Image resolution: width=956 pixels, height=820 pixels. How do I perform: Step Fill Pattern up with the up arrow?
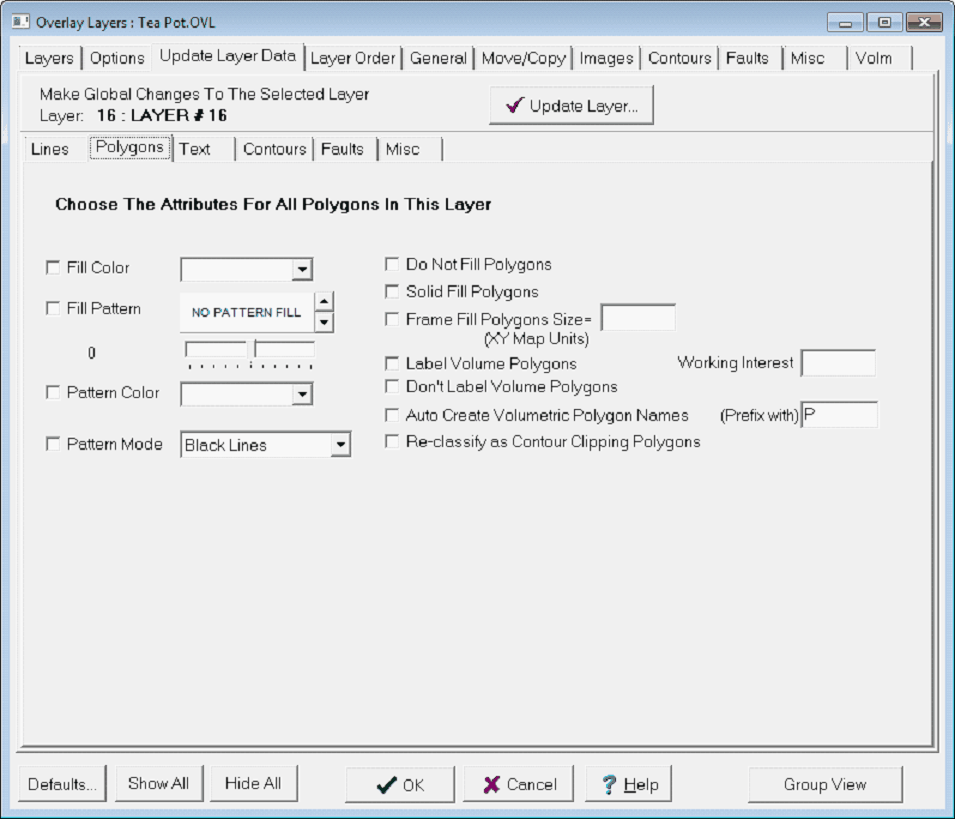(x=323, y=301)
